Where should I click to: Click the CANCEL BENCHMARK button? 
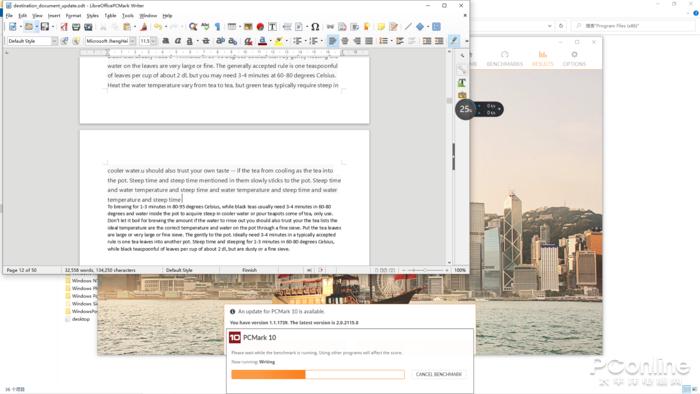438,374
